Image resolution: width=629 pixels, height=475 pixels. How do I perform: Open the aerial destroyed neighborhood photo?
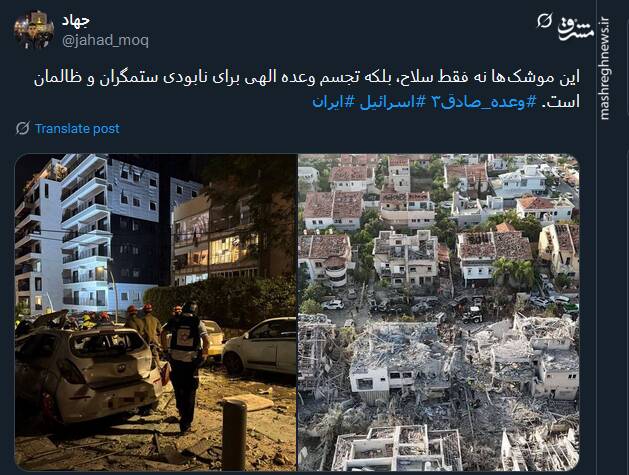pyautogui.click(x=438, y=312)
